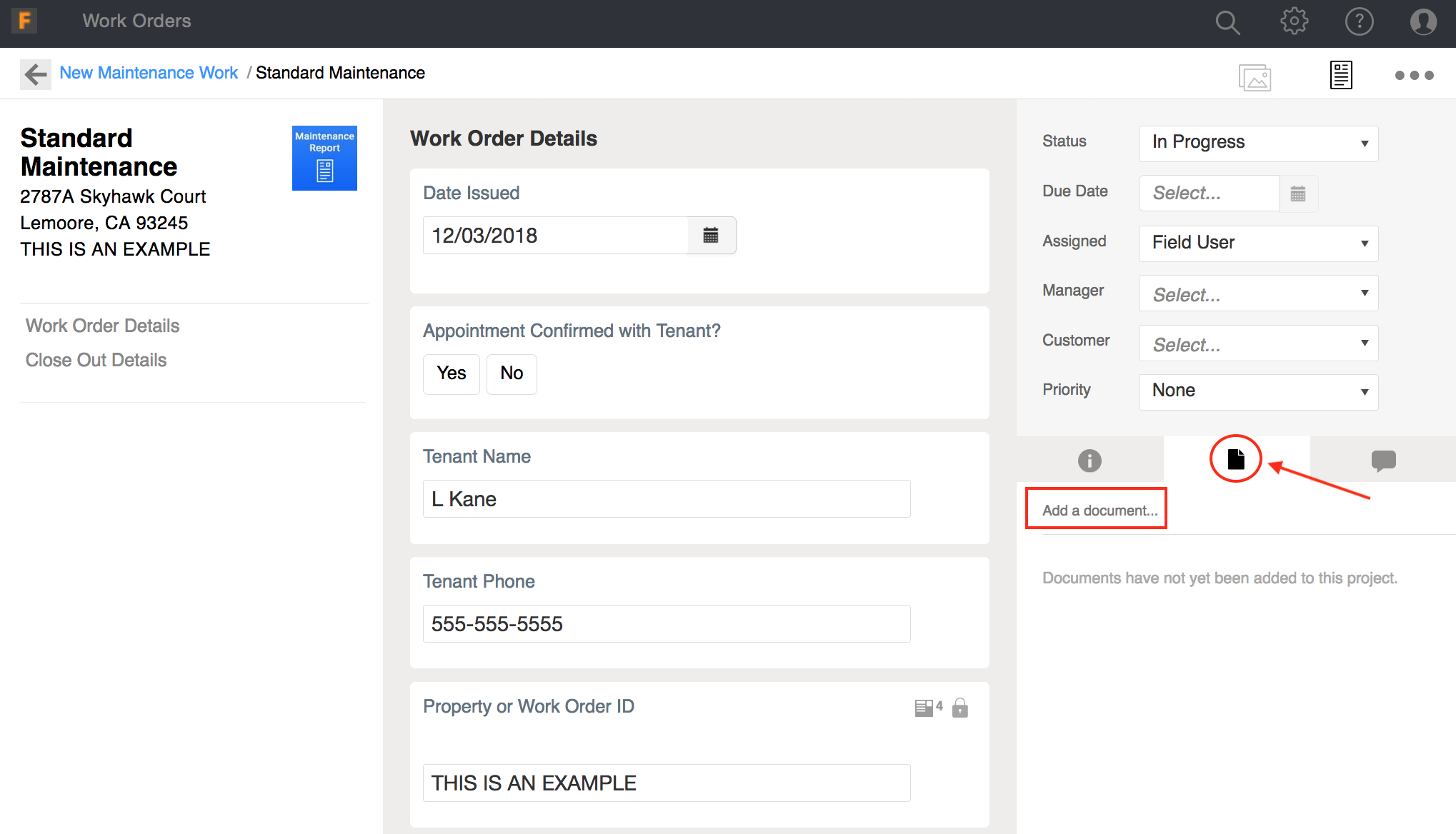Screen dimensions: 1456x834
Task: Click the document report icon in header
Action: 1341,75
